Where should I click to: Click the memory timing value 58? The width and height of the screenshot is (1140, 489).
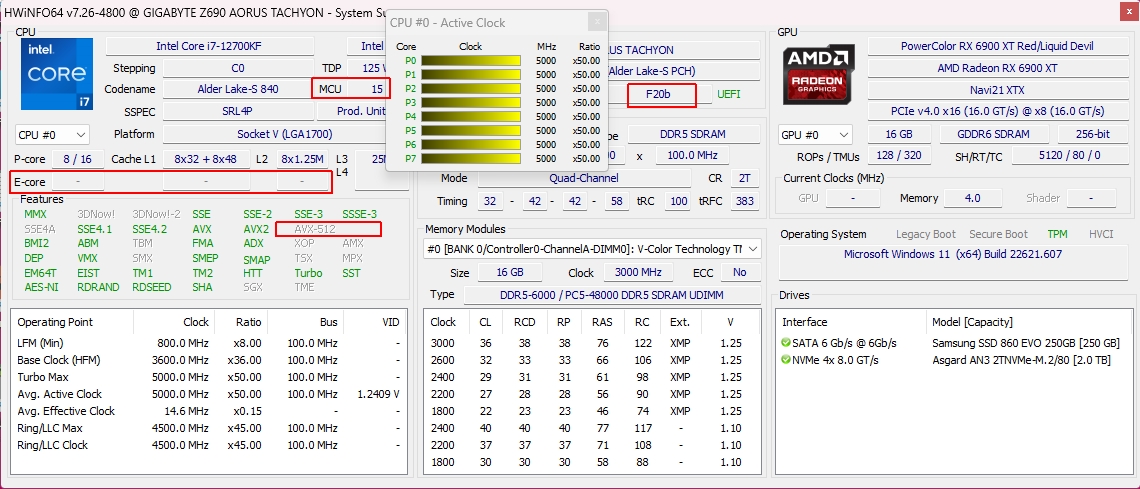617,201
